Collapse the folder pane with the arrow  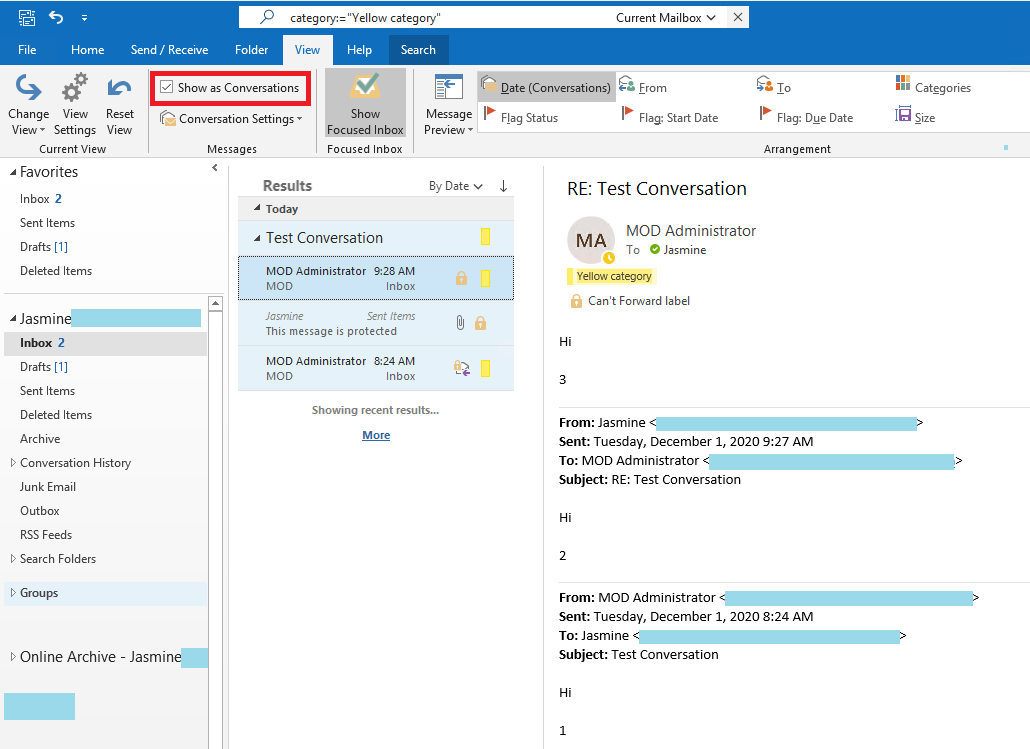pyautogui.click(x=215, y=168)
